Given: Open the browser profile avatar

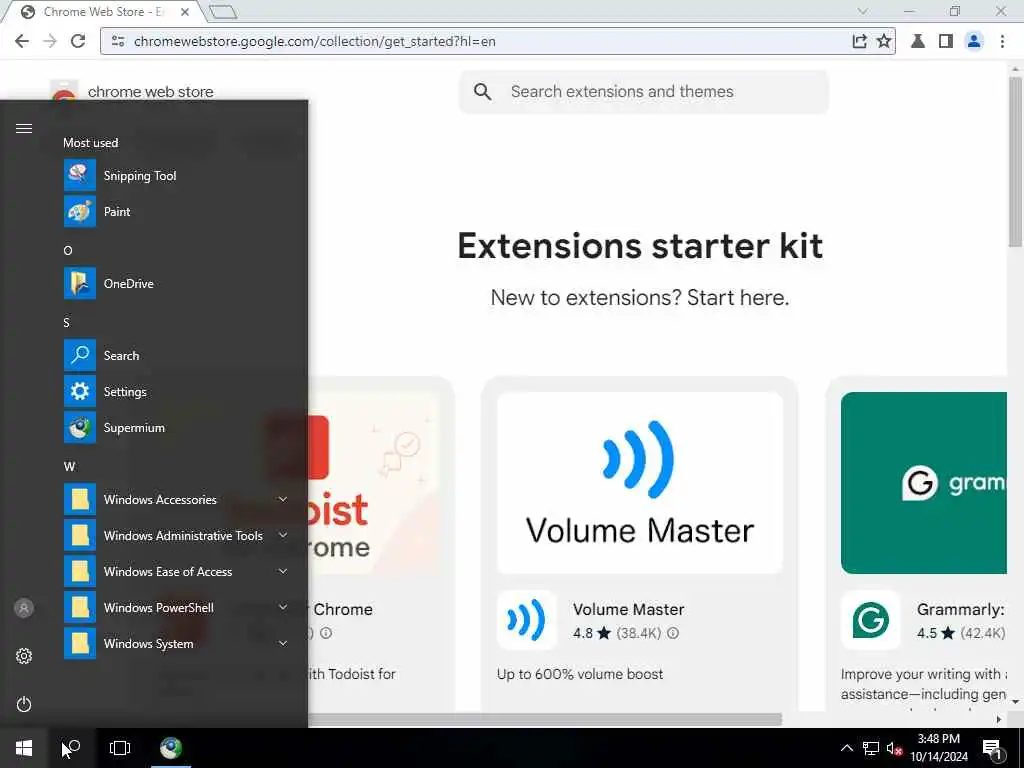Looking at the screenshot, I should click(x=974, y=41).
